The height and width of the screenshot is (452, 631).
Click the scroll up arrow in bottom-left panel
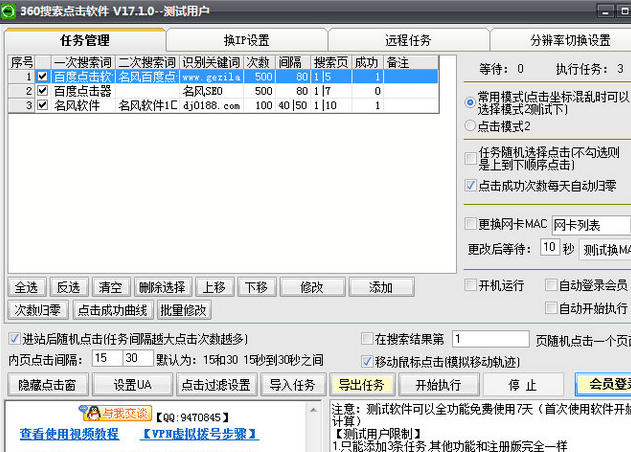point(313,410)
